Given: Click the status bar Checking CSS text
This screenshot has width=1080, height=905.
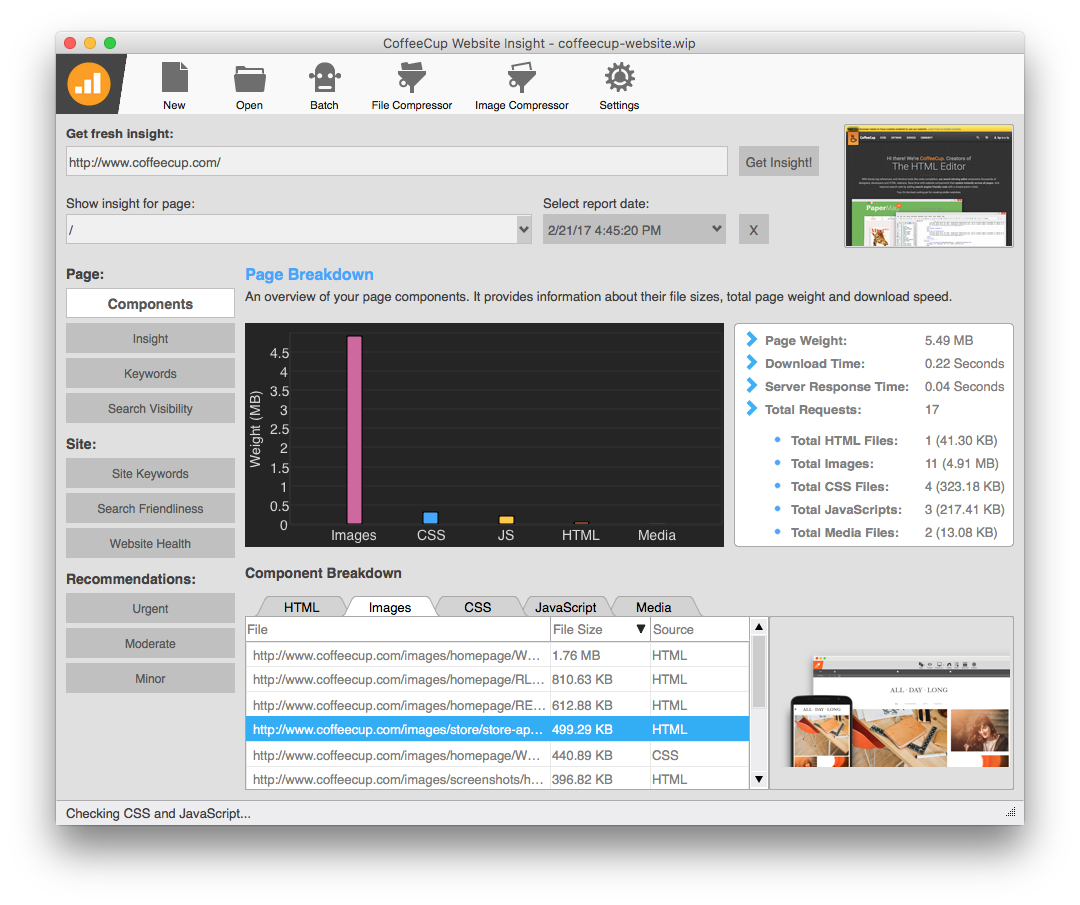Looking at the screenshot, I should [x=158, y=813].
